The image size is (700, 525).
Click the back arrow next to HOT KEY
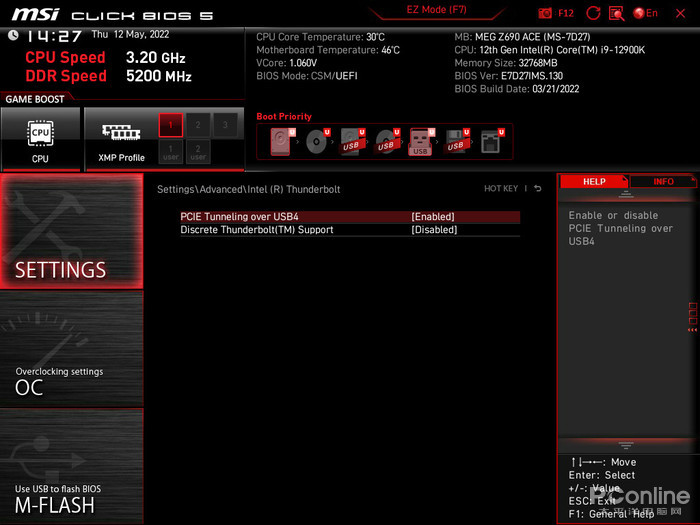pos(538,189)
